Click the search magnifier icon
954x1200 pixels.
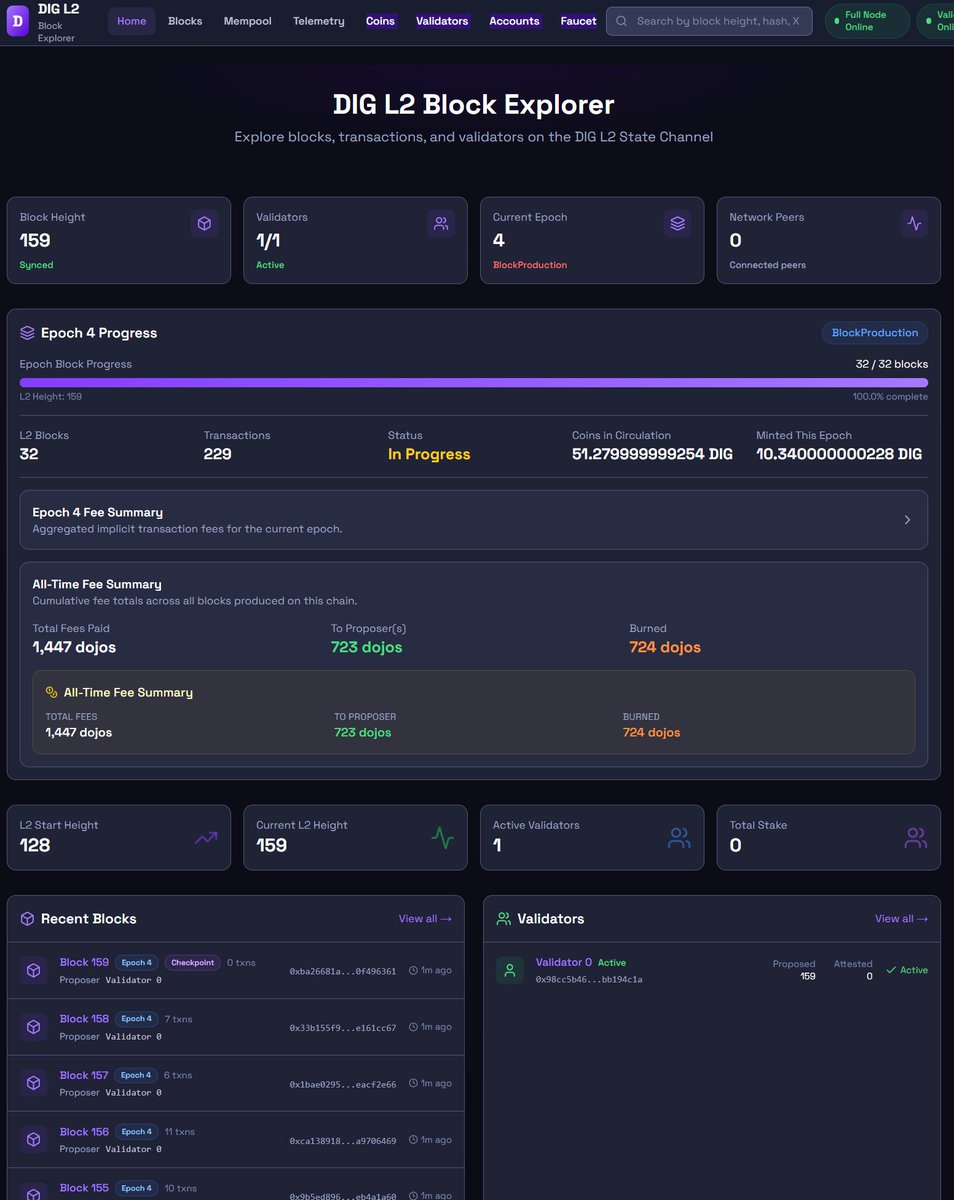(x=622, y=21)
